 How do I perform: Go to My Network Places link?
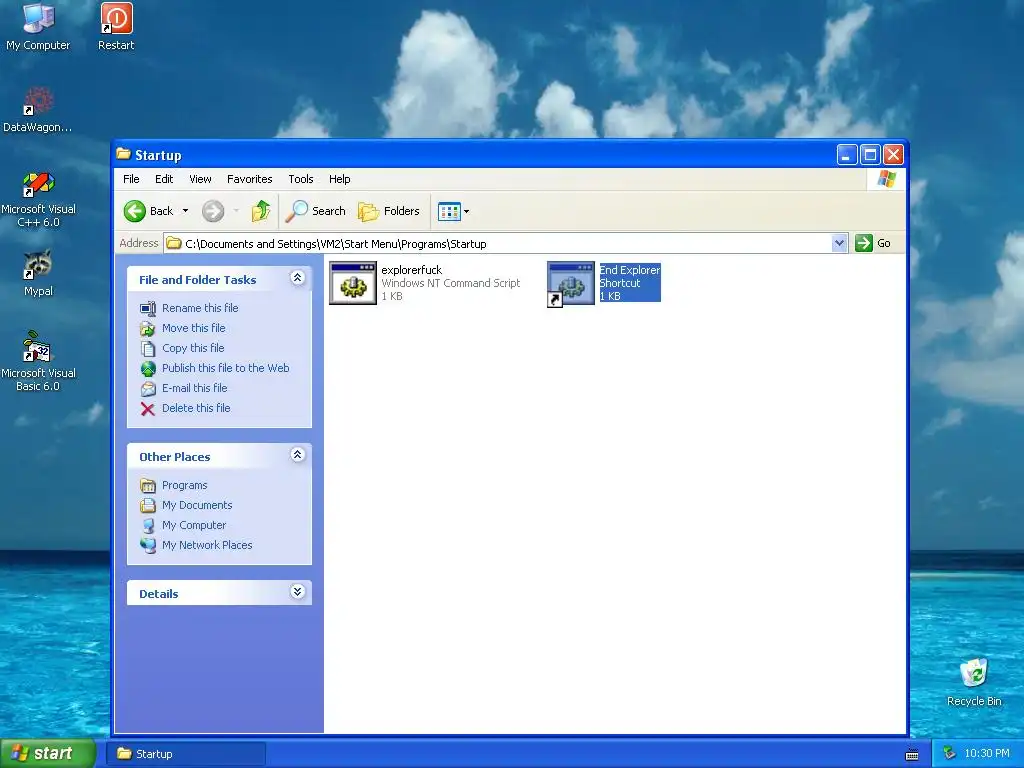pos(207,545)
